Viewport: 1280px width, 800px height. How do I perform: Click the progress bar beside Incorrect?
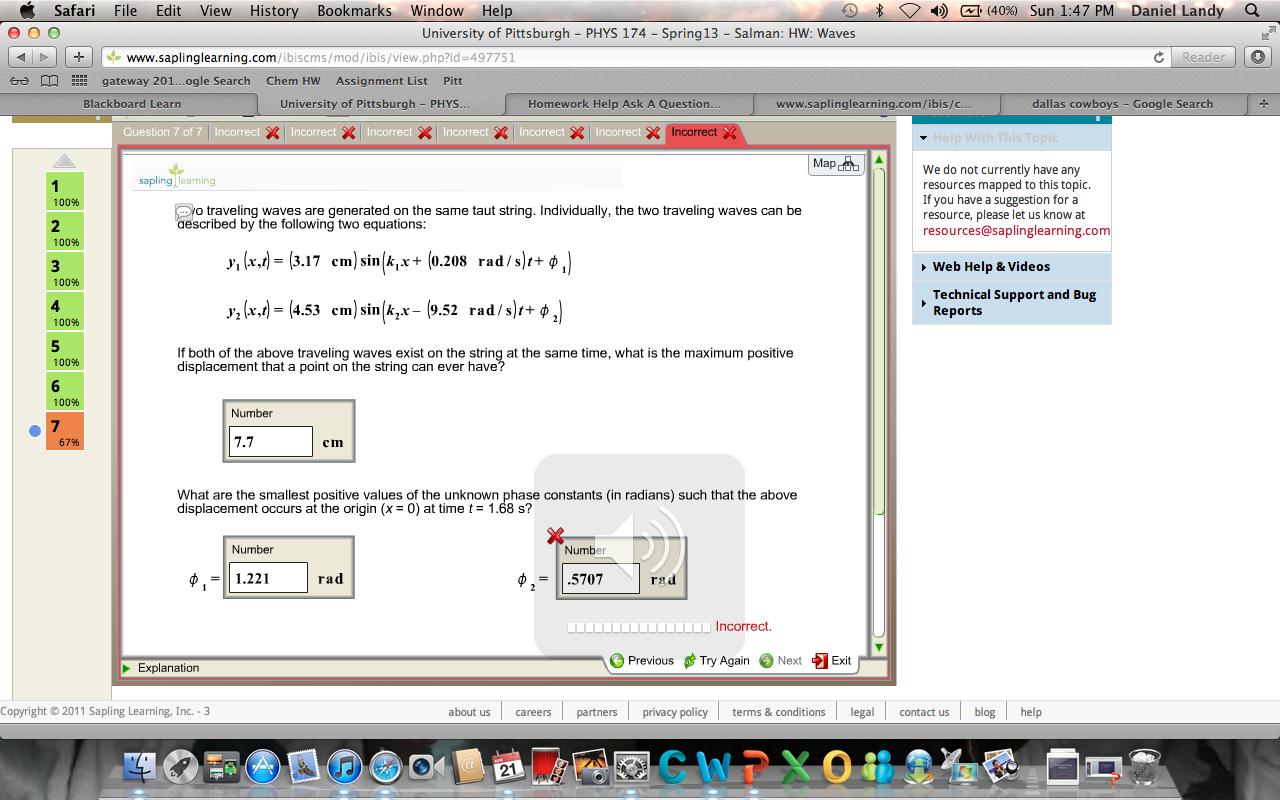[x=638, y=626]
